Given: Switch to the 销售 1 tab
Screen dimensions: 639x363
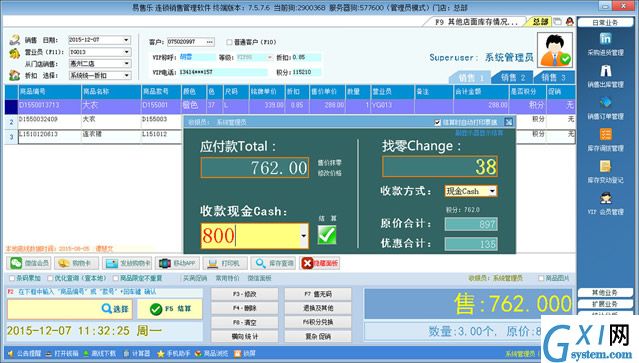Looking at the screenshot, I should (470, 77).
